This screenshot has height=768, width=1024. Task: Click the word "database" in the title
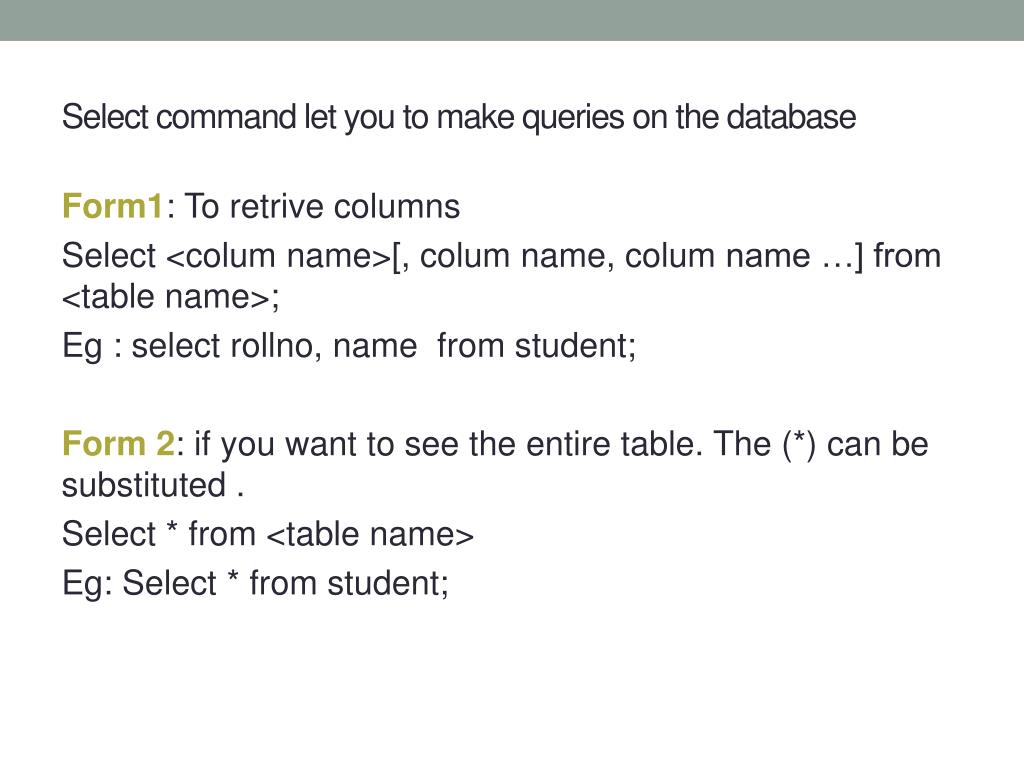click(x=791, y=118)
